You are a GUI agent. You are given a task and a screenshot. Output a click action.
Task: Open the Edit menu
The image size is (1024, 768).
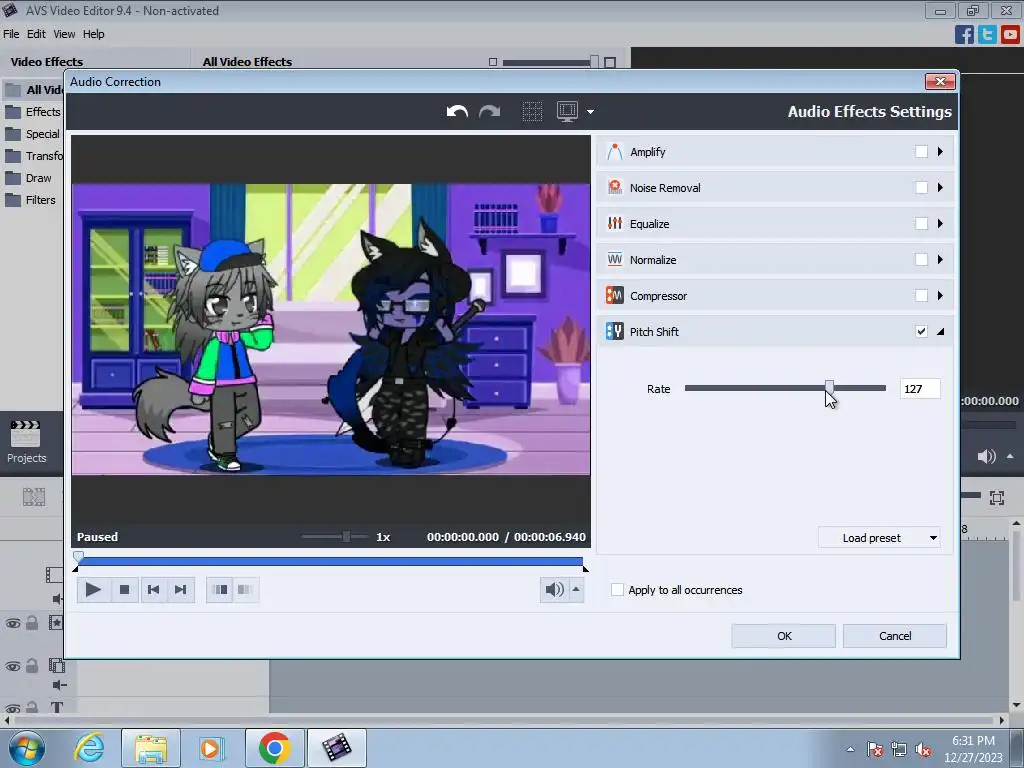pos(36,34)
